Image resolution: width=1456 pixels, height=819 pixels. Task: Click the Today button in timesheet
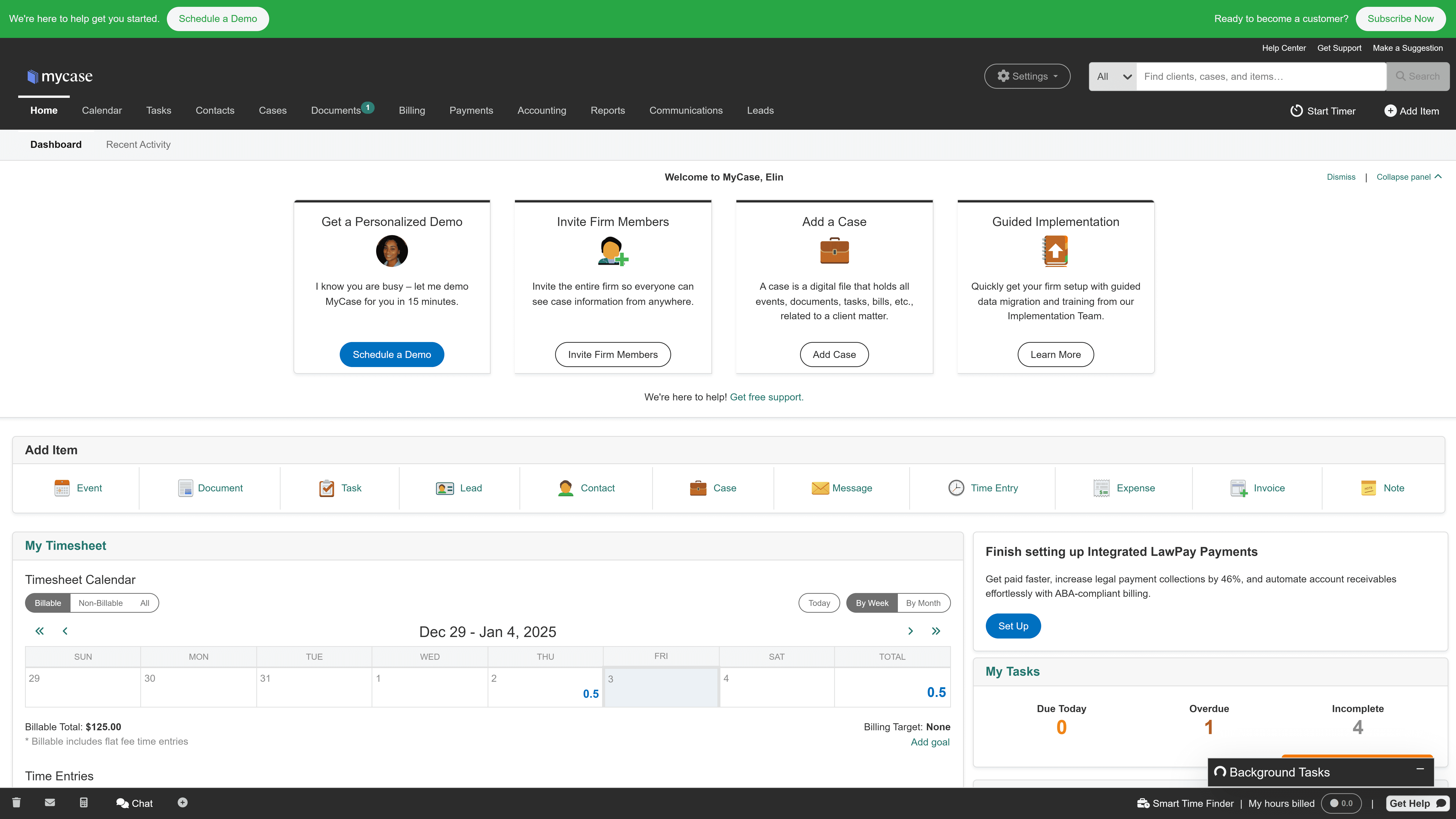point(819,603)
